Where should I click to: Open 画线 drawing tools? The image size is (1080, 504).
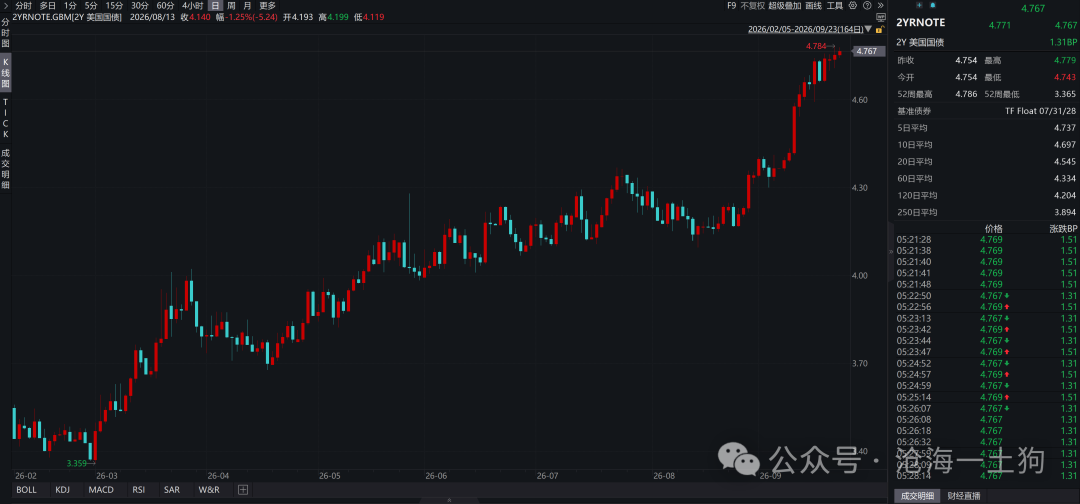(x=813, y=6)
